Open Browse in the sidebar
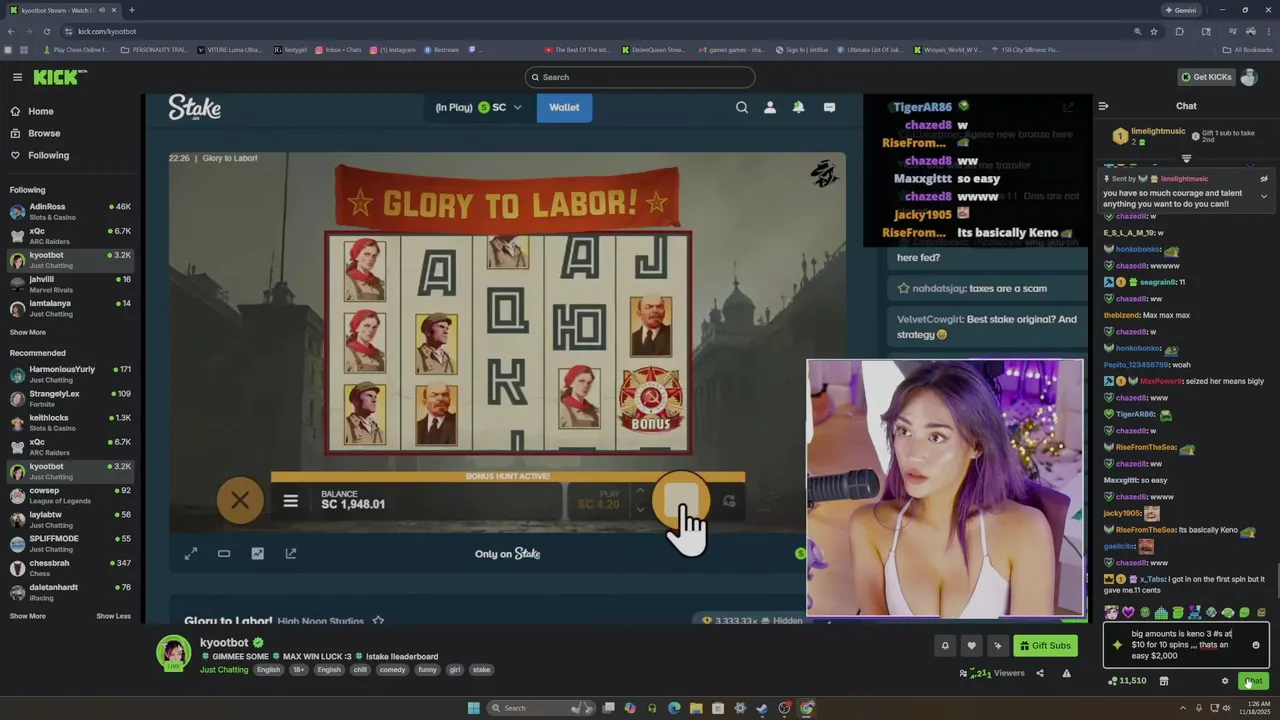This screenshot has width=1280, height=720. 44,133
